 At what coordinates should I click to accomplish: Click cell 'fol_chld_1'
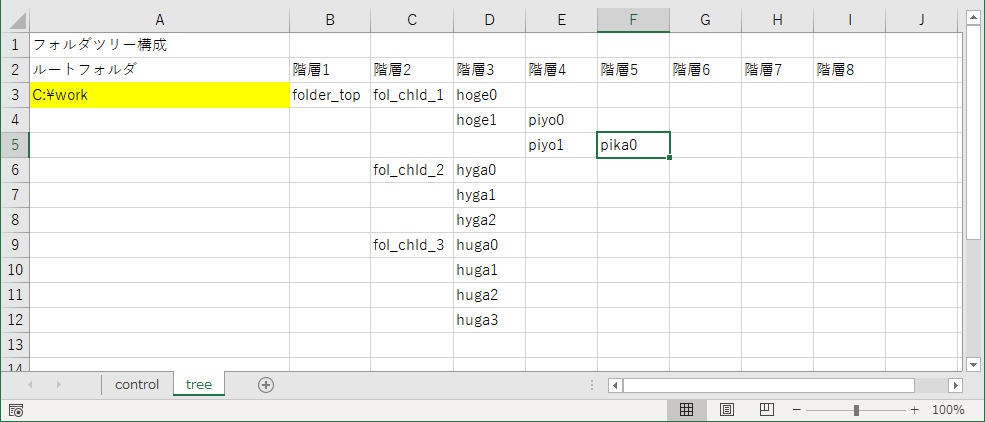coord(411,95)
